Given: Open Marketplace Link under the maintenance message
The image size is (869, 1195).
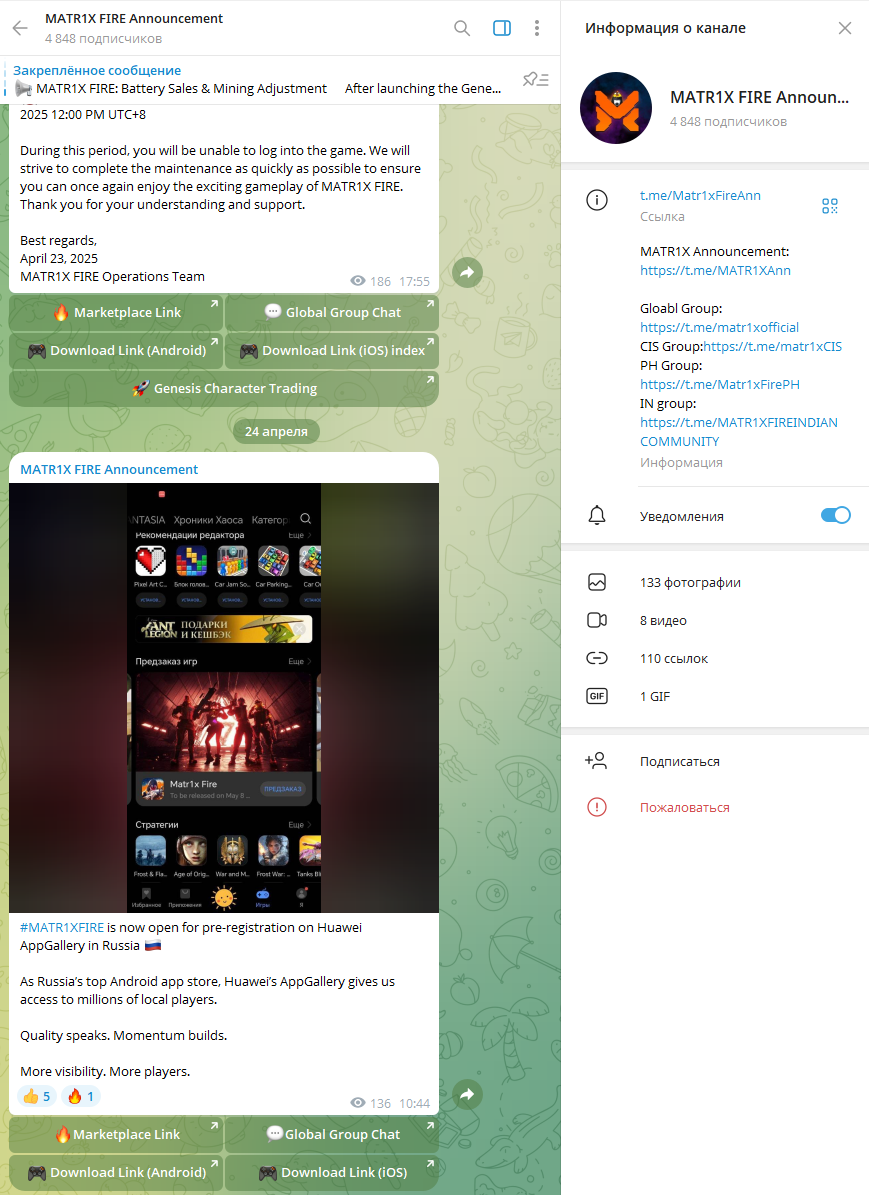Looking at the screenshot, I should pos(116,312).
